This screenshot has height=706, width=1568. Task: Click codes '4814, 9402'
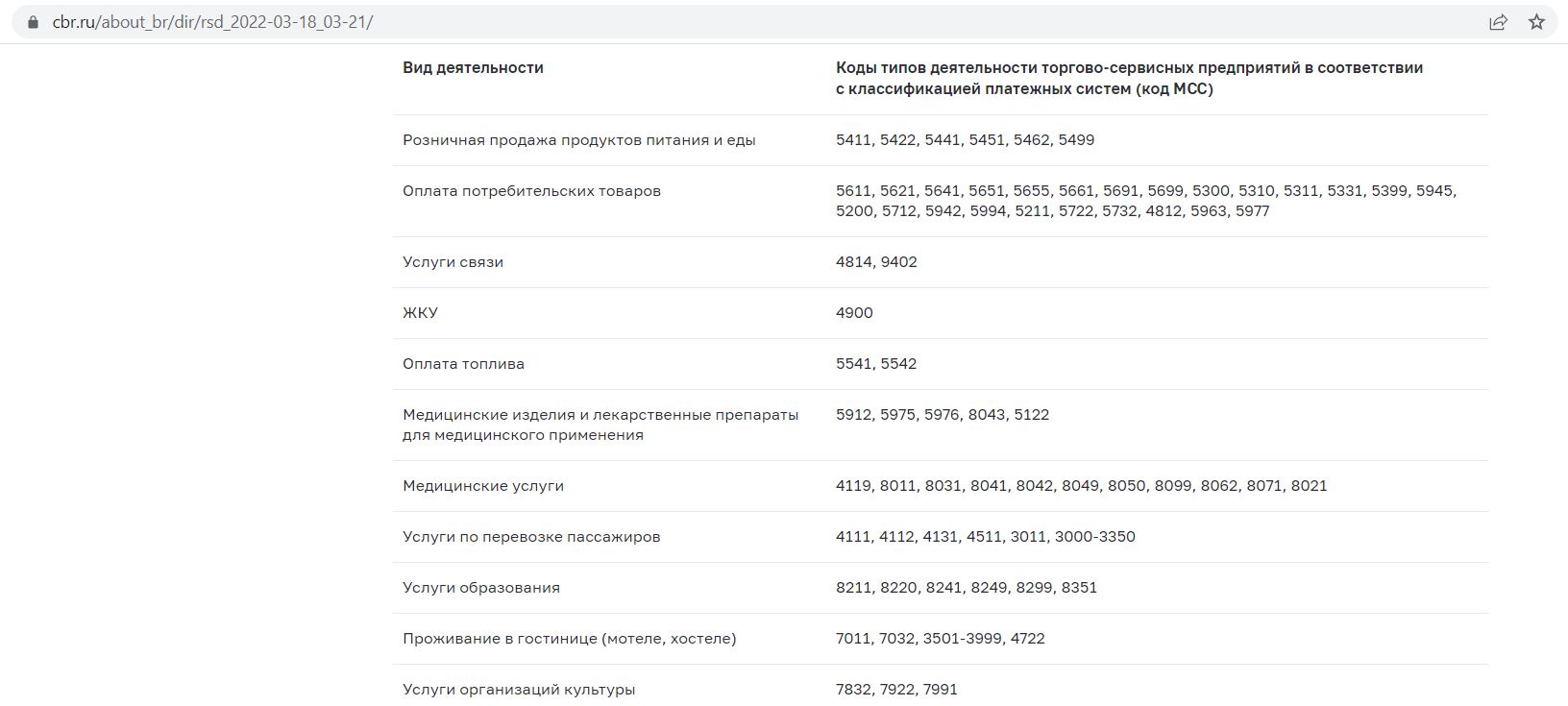tap(876, 262)
